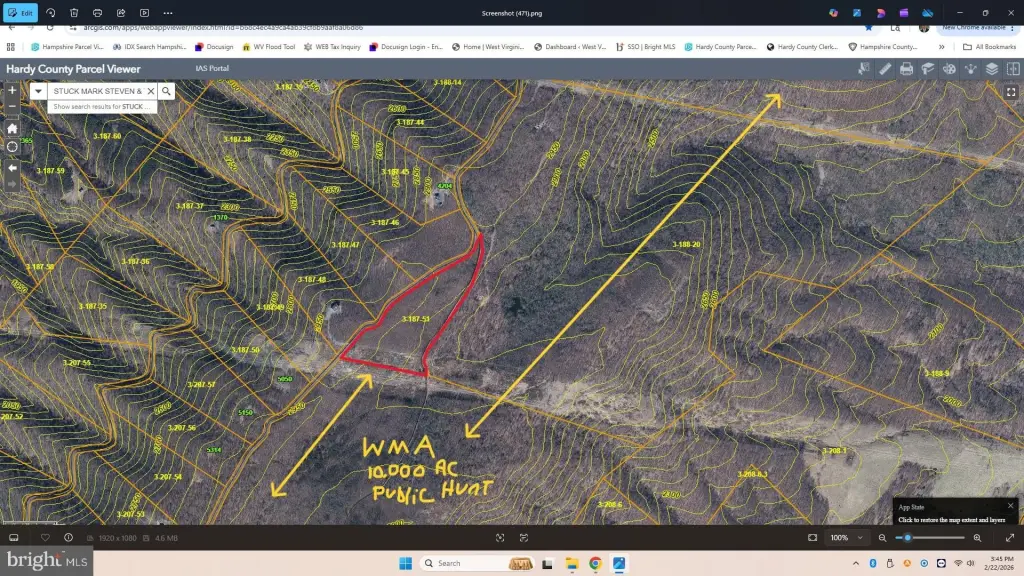Image resolution: width=1024 pixels, height=576 pixels.
Task: Click the My Location target button
Action: click(12, 147)
